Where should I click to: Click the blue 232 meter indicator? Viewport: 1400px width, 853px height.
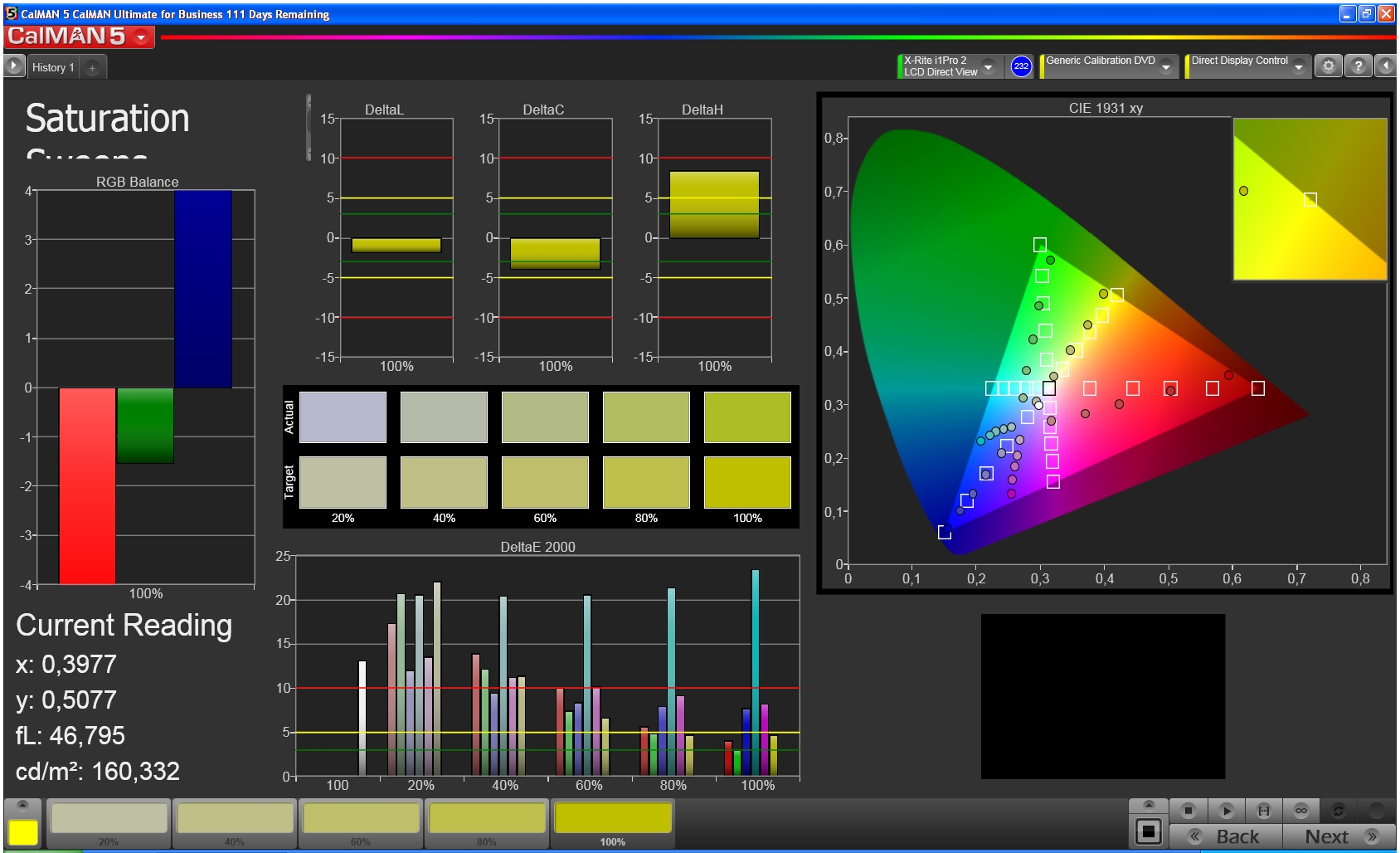pos(1021,66)
